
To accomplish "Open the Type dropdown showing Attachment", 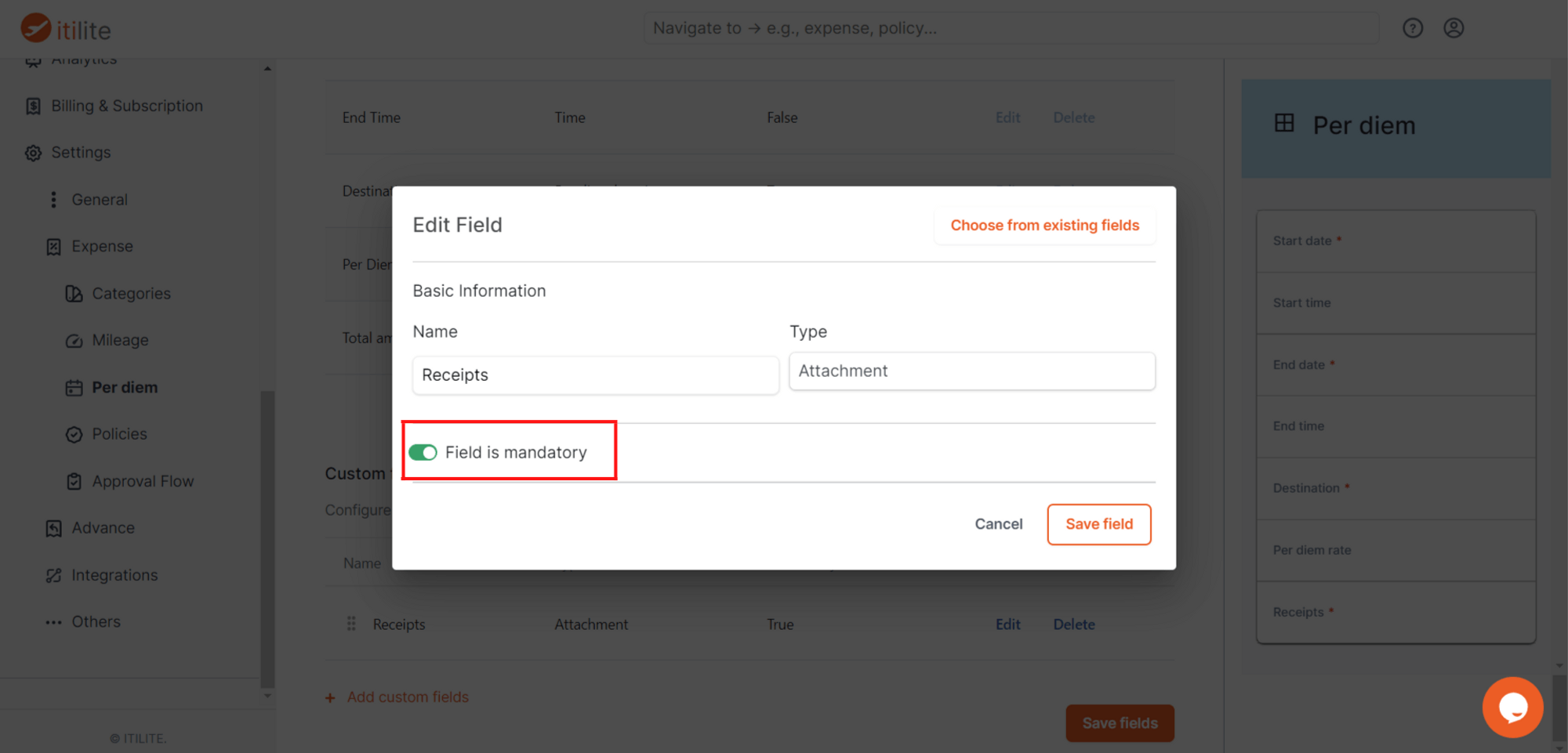I will coord(971,371).
